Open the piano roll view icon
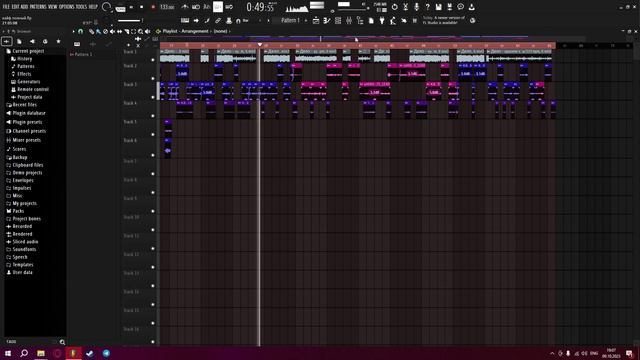640x360 pixels. [x=327, y=20]
